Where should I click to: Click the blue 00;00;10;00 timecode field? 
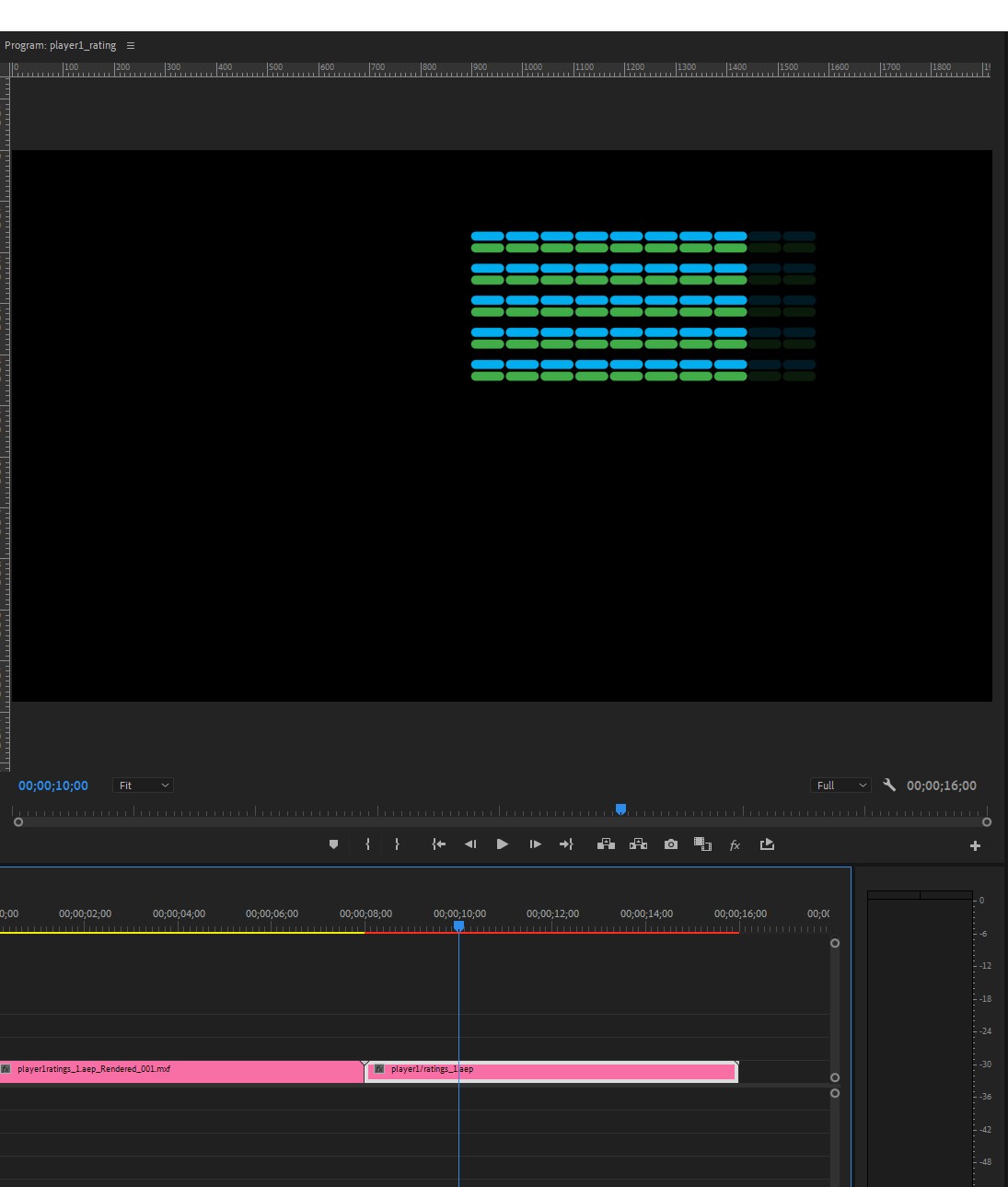point(52,785)
